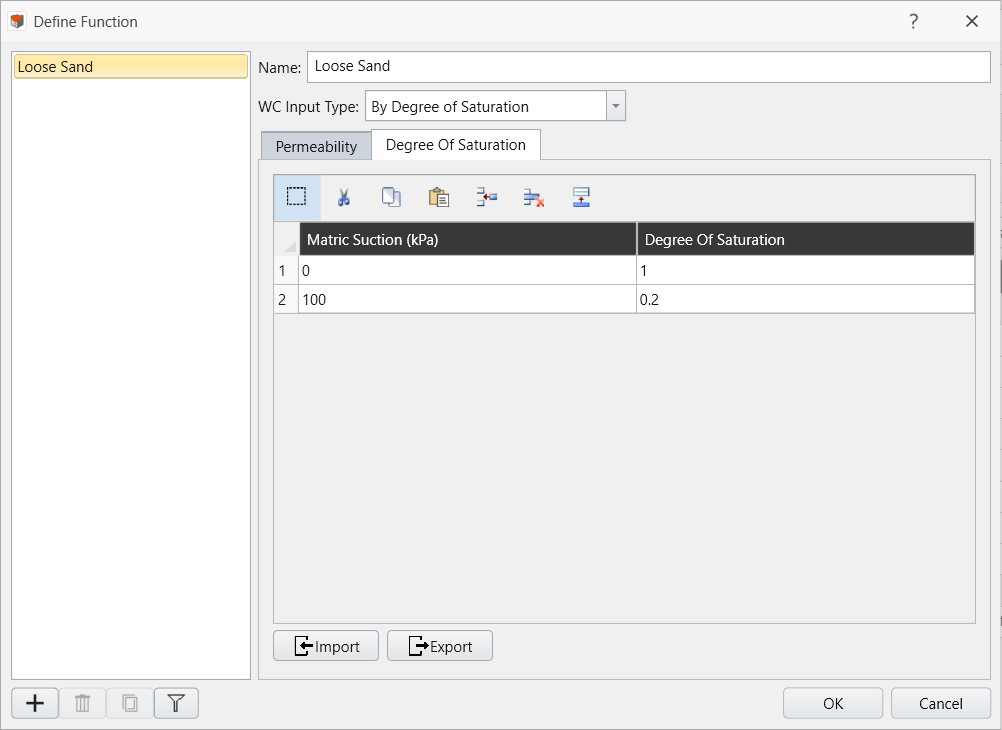Select the matric suction cell with value 0
This screenshot has width=1002, height=730.
pos(468,270)
